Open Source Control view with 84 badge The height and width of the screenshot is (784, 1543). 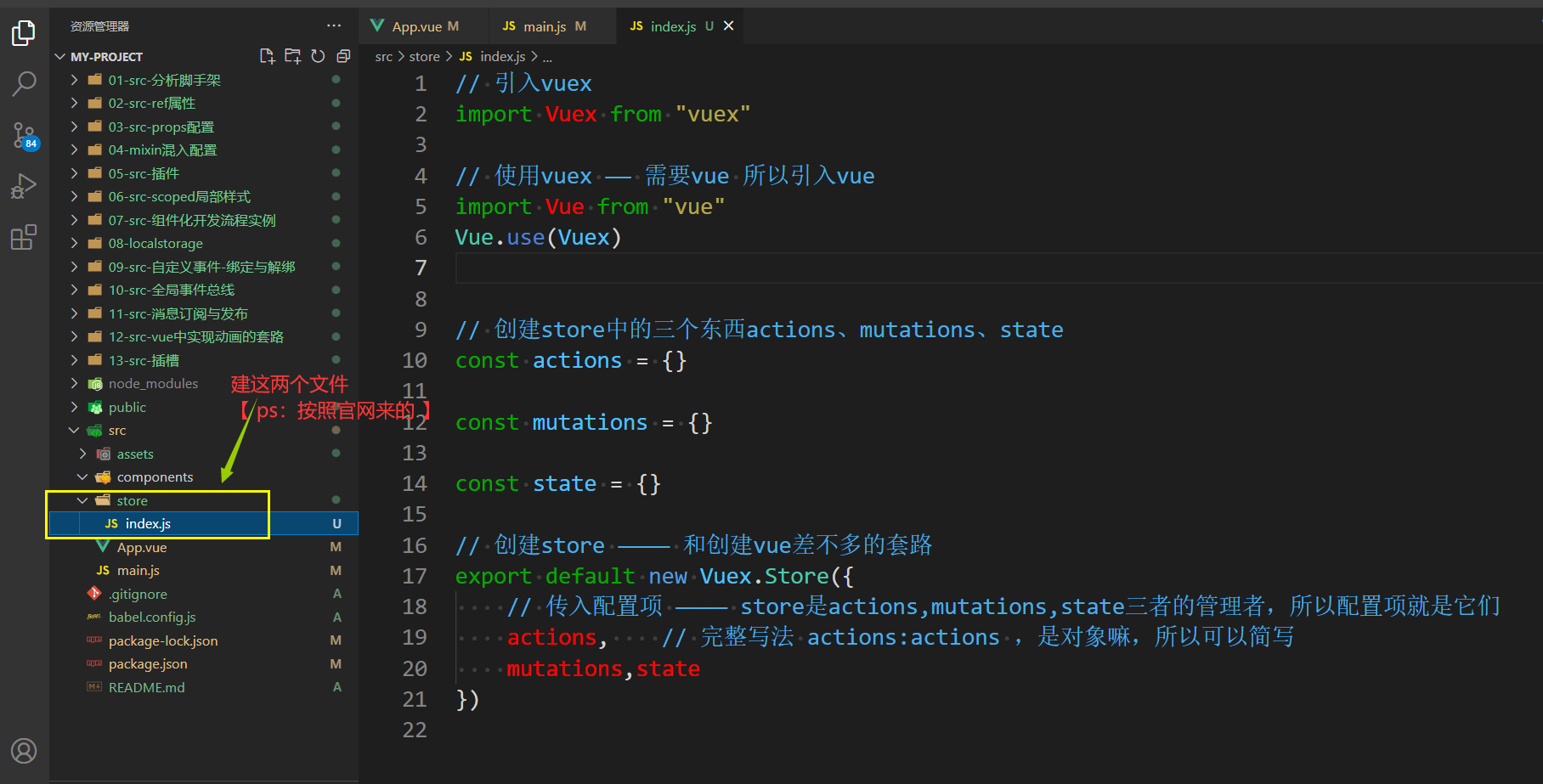(x=24, y=135)
